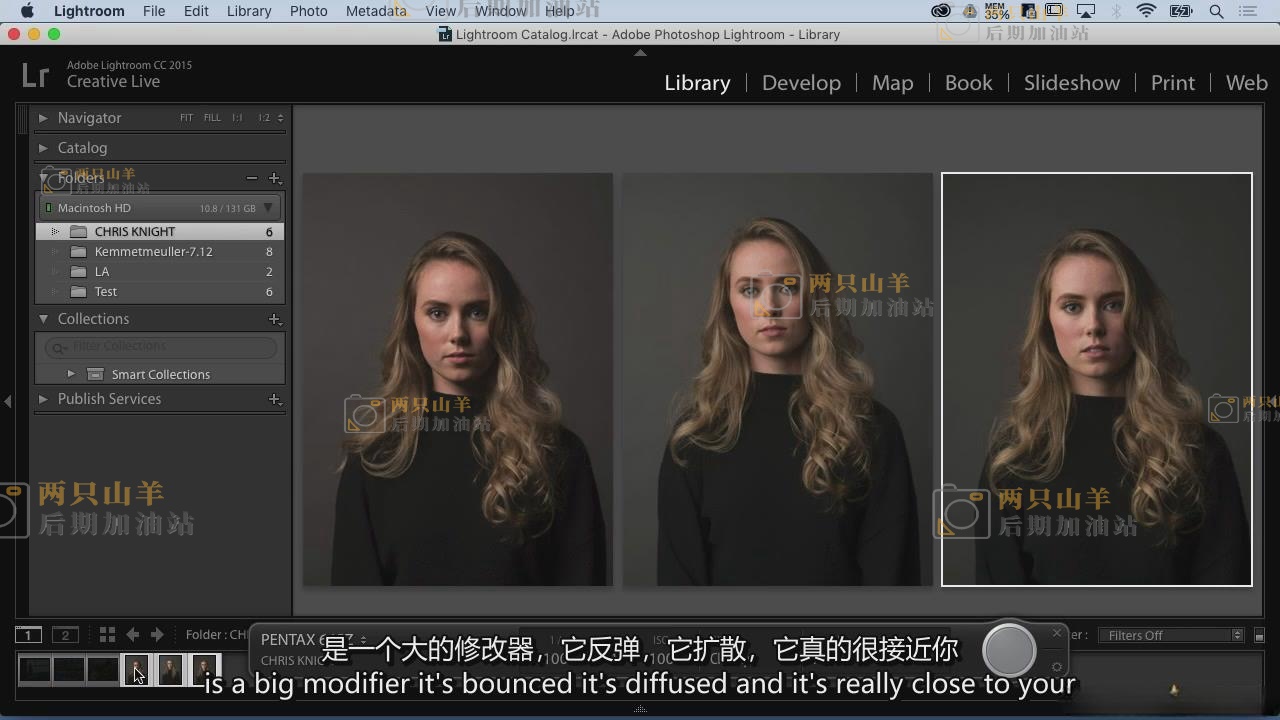Set Navigator zoom to FILL
1280x720 pixels.
tap(212, 118)
